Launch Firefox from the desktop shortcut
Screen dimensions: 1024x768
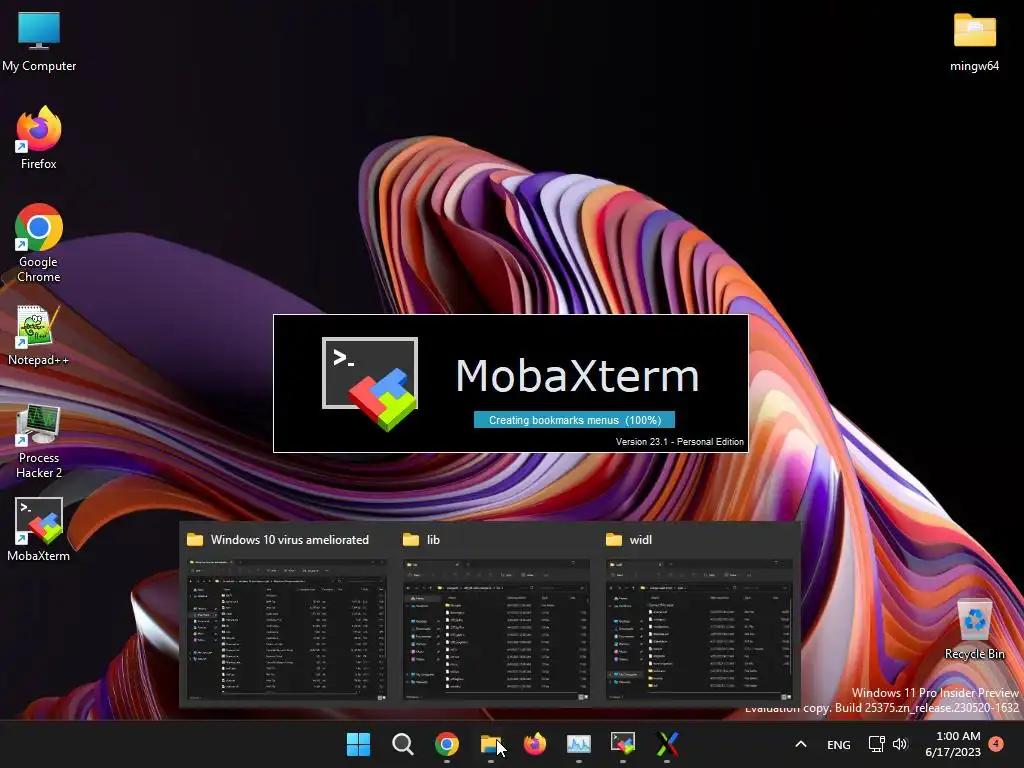click(x=39, y=138)
